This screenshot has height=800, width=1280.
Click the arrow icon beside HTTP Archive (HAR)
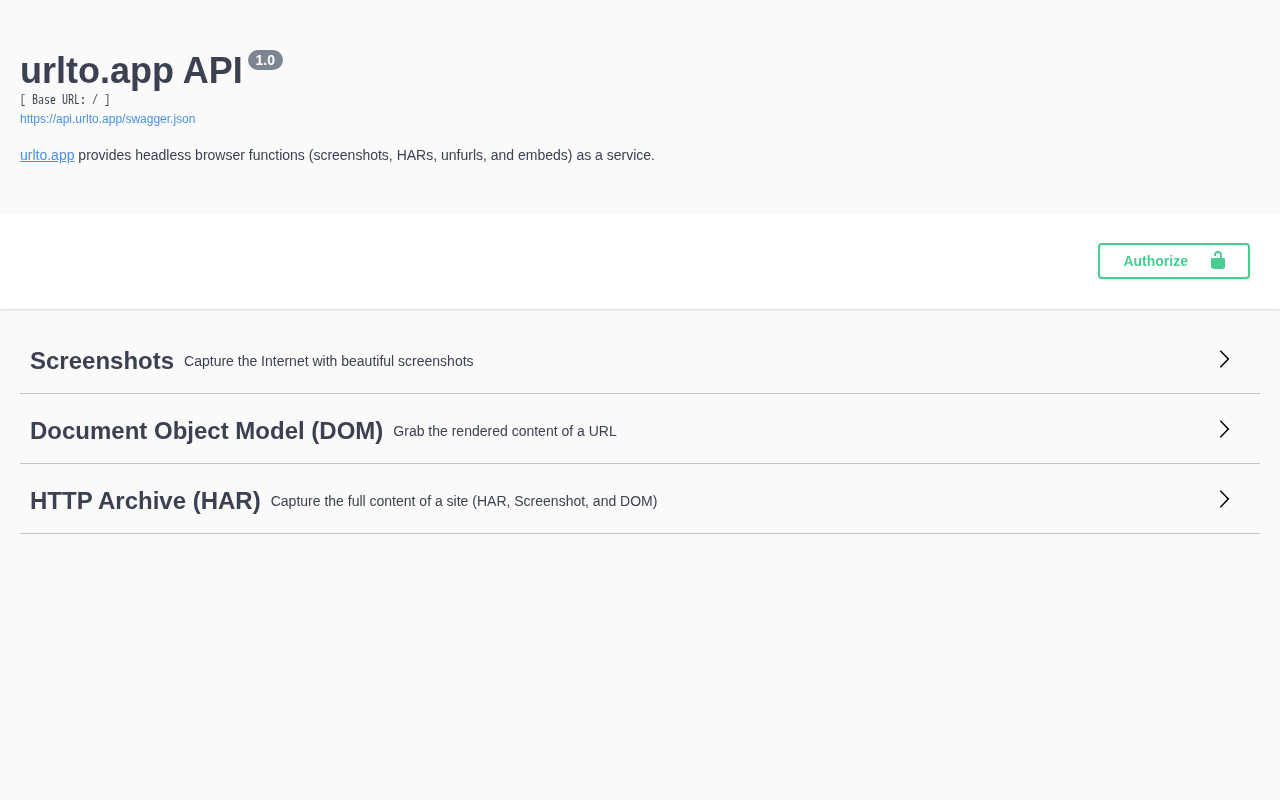click(1224, 499)
